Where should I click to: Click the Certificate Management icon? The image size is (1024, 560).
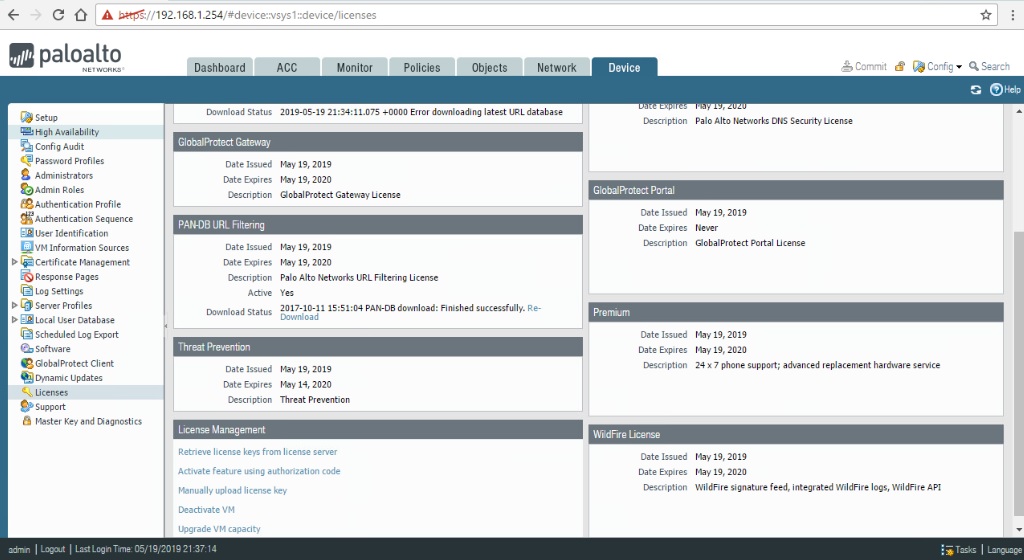click(x=26, y=262)
